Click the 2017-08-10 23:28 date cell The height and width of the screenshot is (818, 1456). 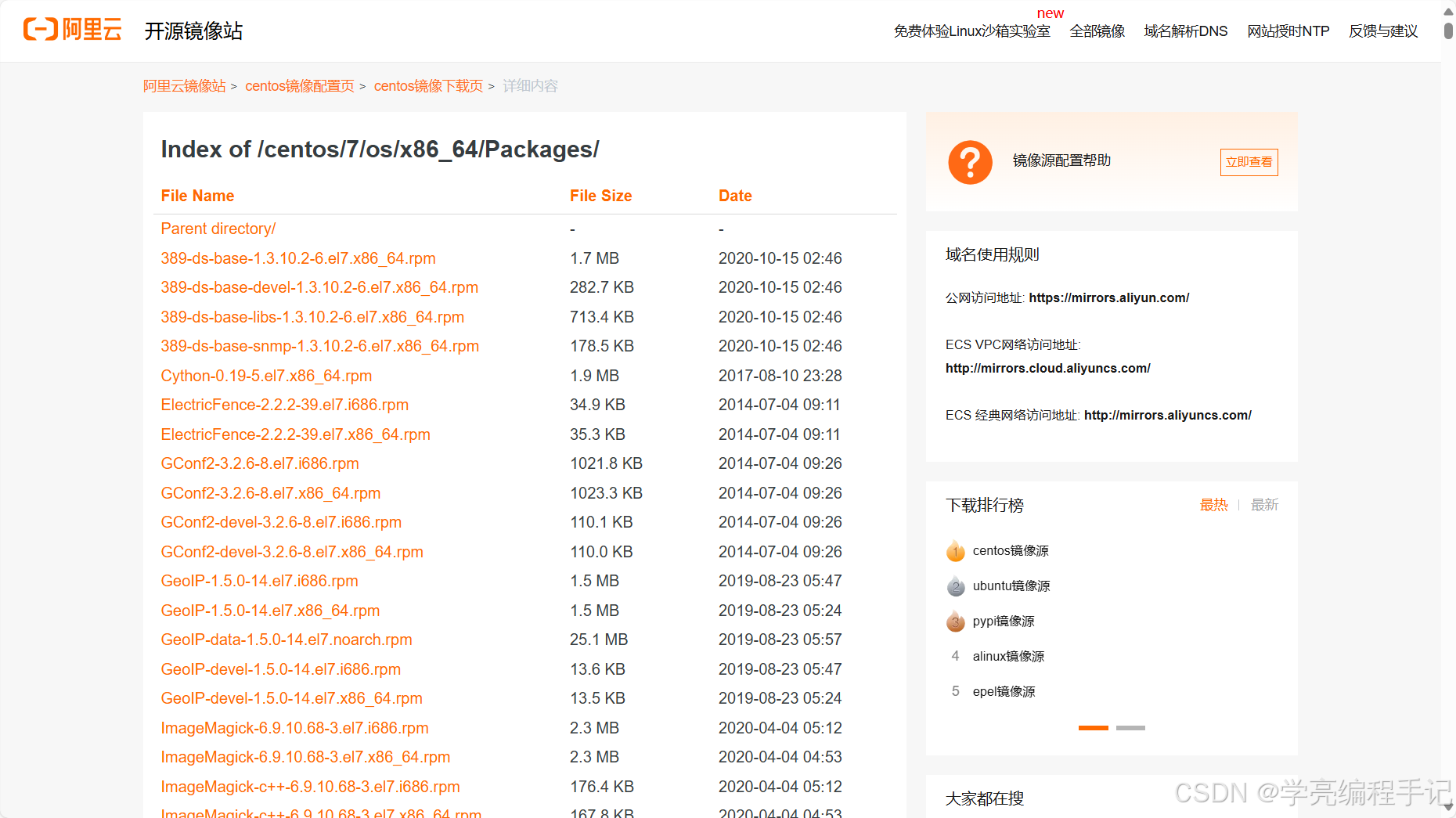click(x=780, y=376)
